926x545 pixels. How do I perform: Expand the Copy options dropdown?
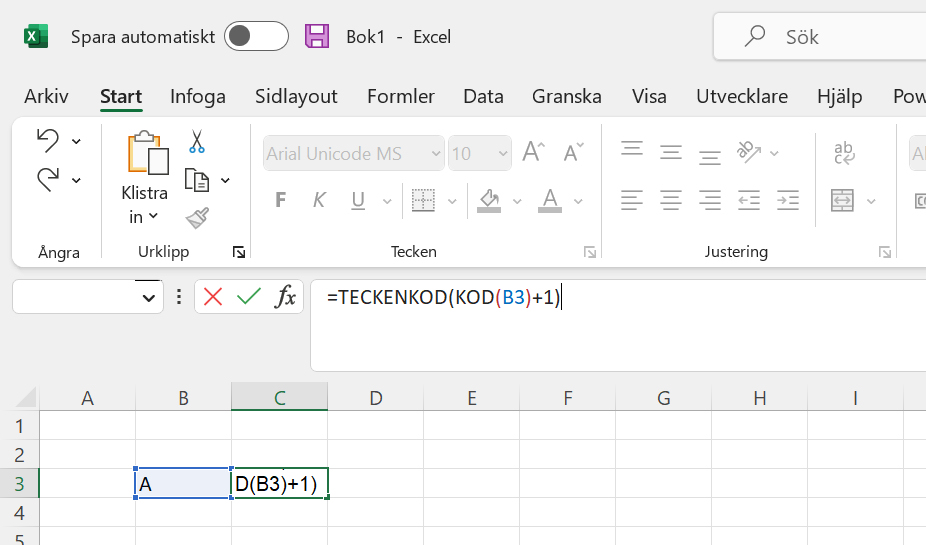click(225, 180)
